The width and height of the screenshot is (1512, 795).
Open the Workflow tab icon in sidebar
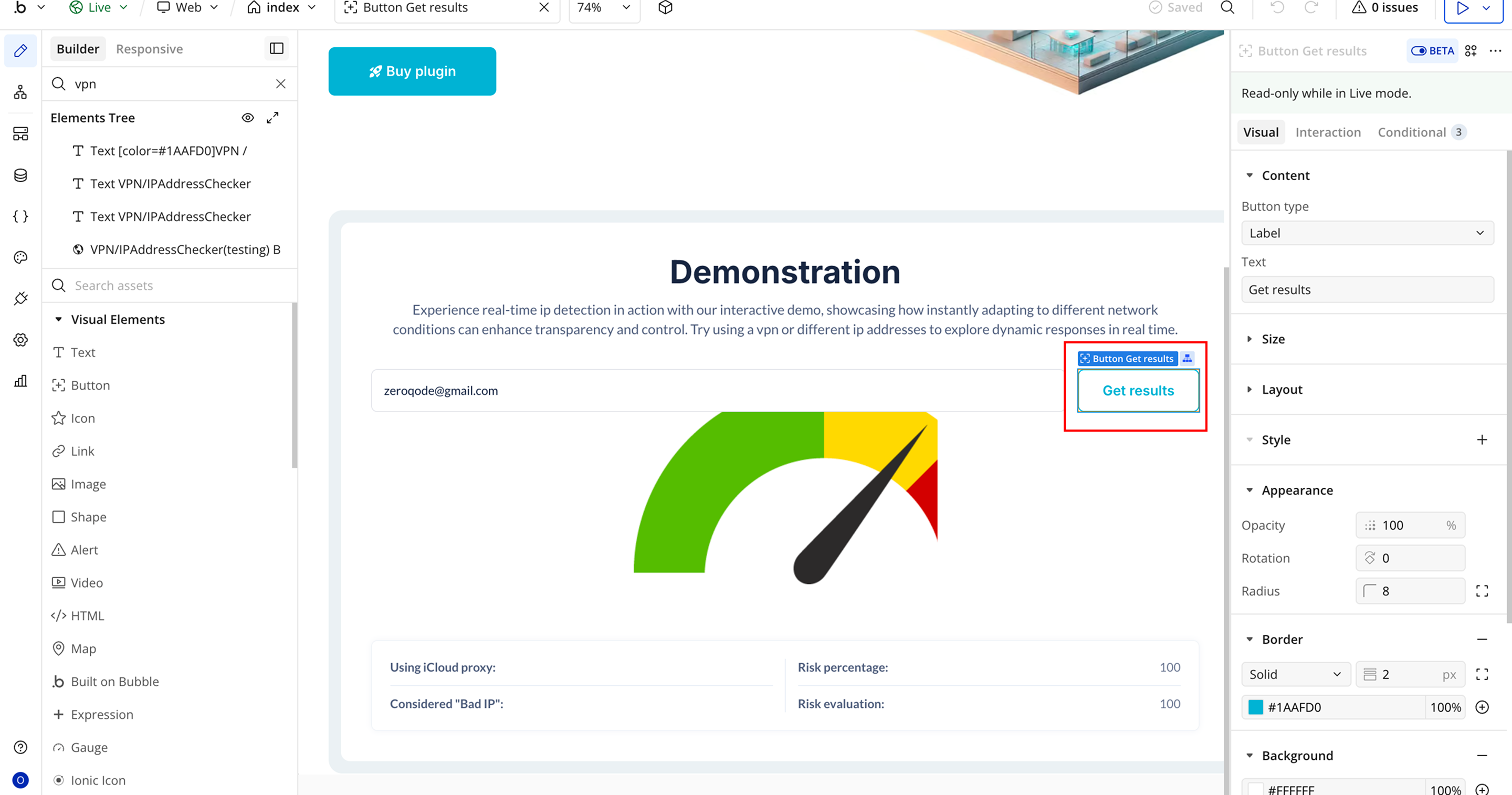[x=20, y=92]
